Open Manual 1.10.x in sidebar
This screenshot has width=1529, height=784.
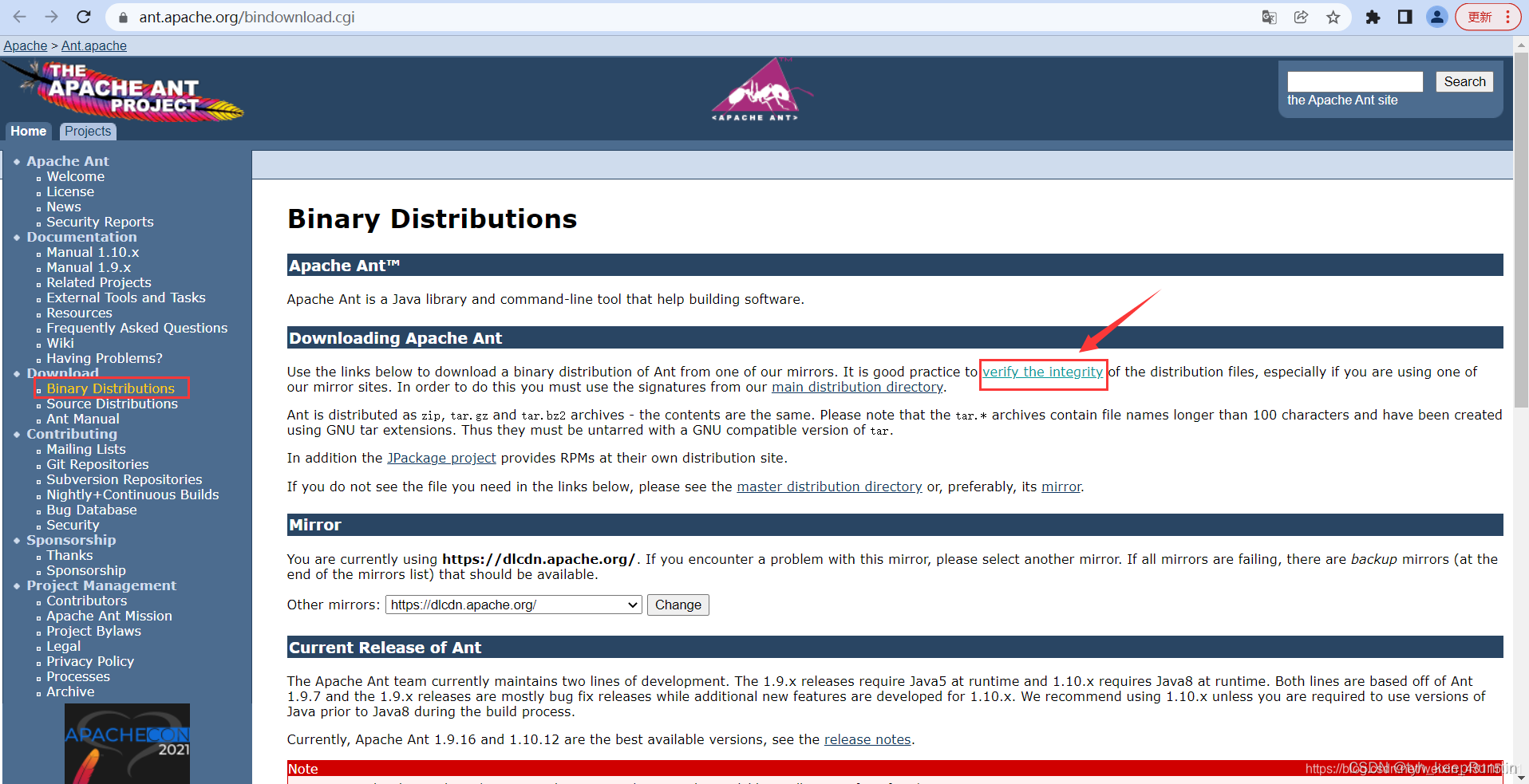click(93, 252)
